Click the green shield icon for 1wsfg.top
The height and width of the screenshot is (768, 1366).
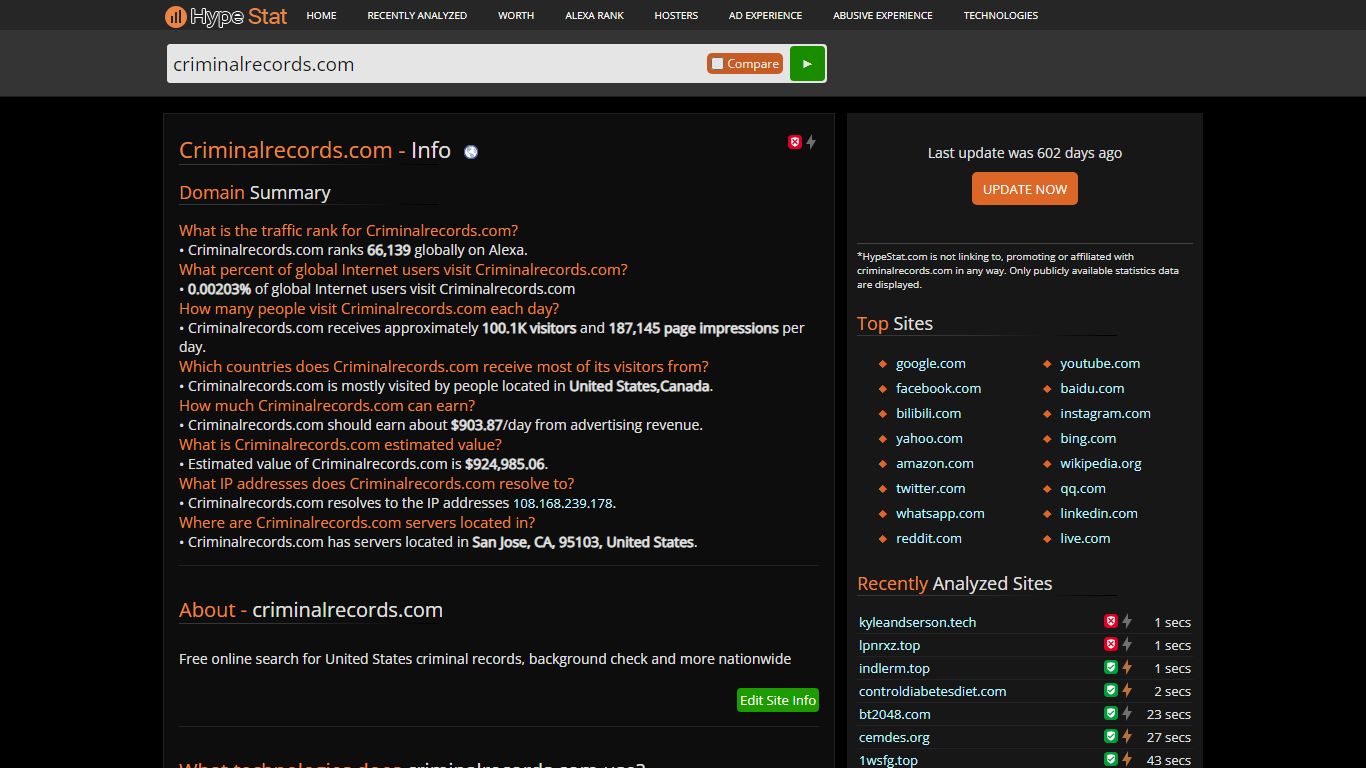tap(1110, 759)
